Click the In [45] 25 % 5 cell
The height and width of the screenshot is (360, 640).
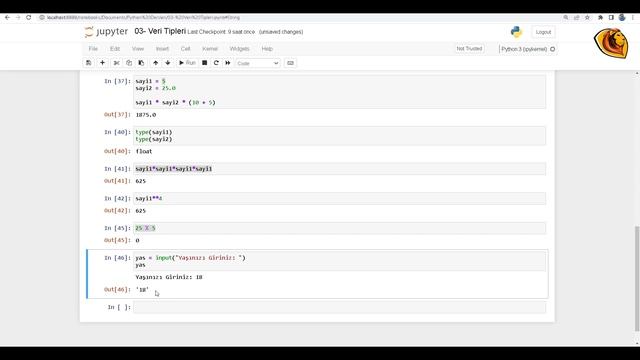[340, 228]
